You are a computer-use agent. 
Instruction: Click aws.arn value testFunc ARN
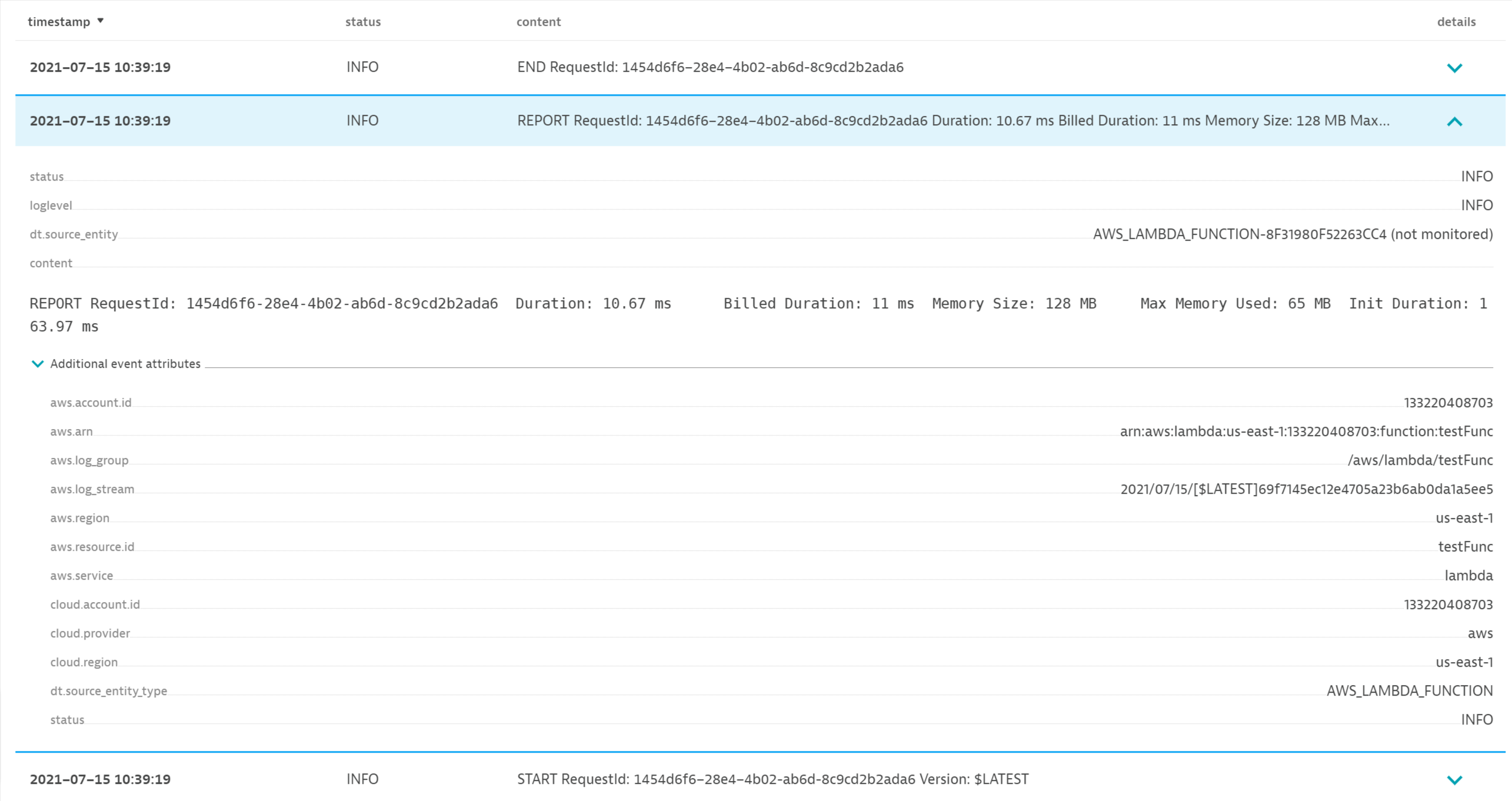[x=1305, y=431]
